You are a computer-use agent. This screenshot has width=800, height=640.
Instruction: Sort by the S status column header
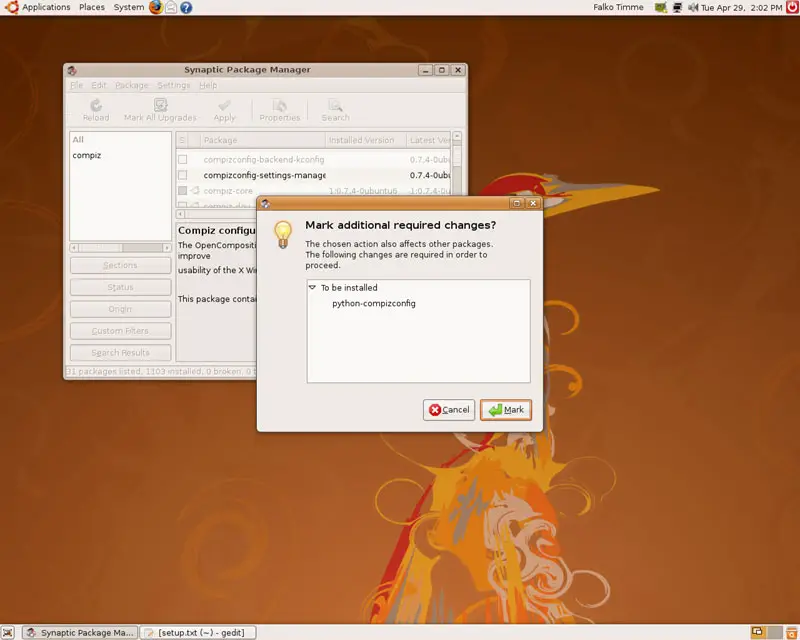click(182, 140)
